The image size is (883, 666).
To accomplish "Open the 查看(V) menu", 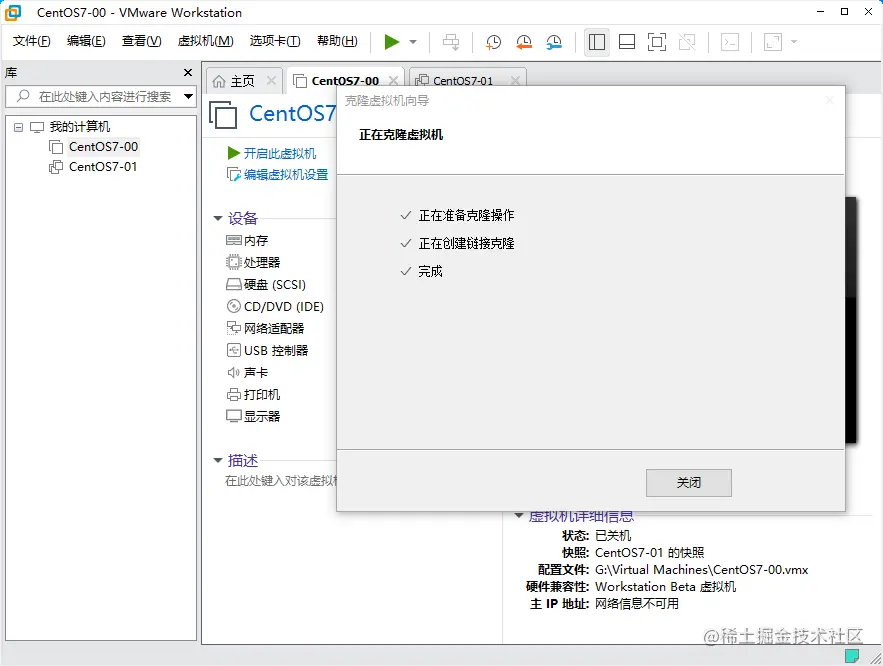I will (141, 41).
